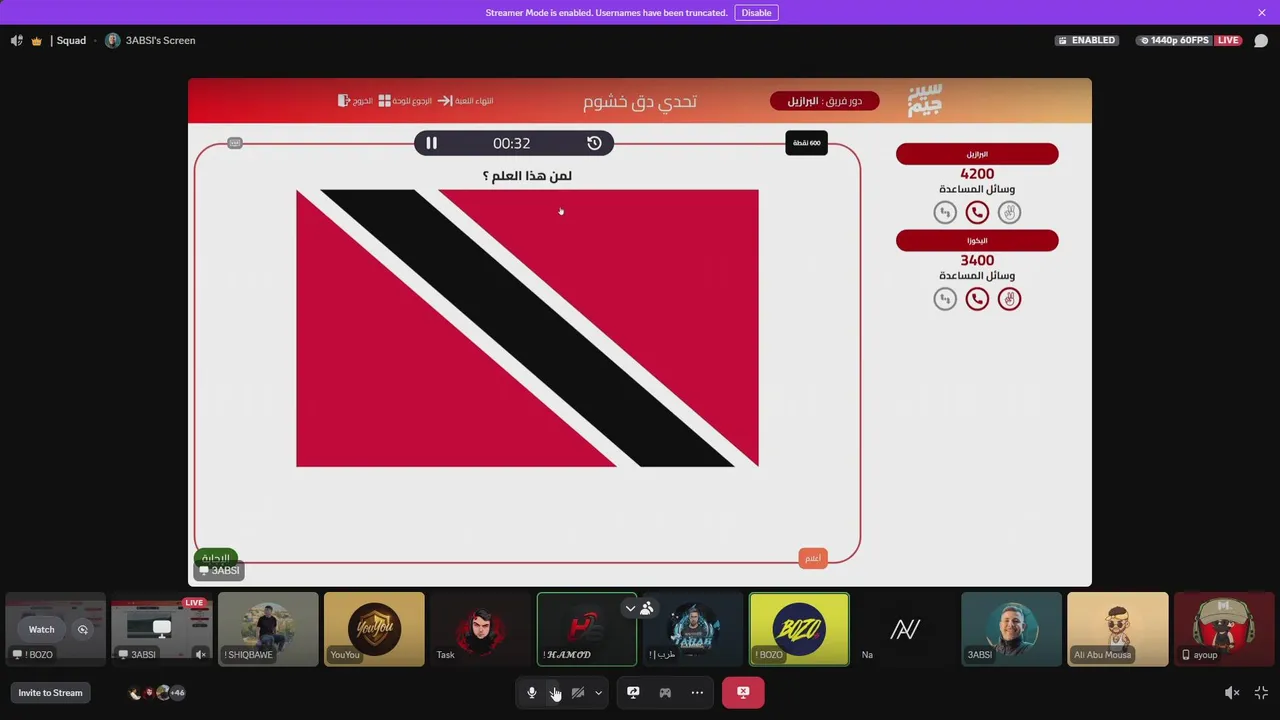Select 3ABSI avatar participant tile

pyautogui.click(x=1011, y=629)
